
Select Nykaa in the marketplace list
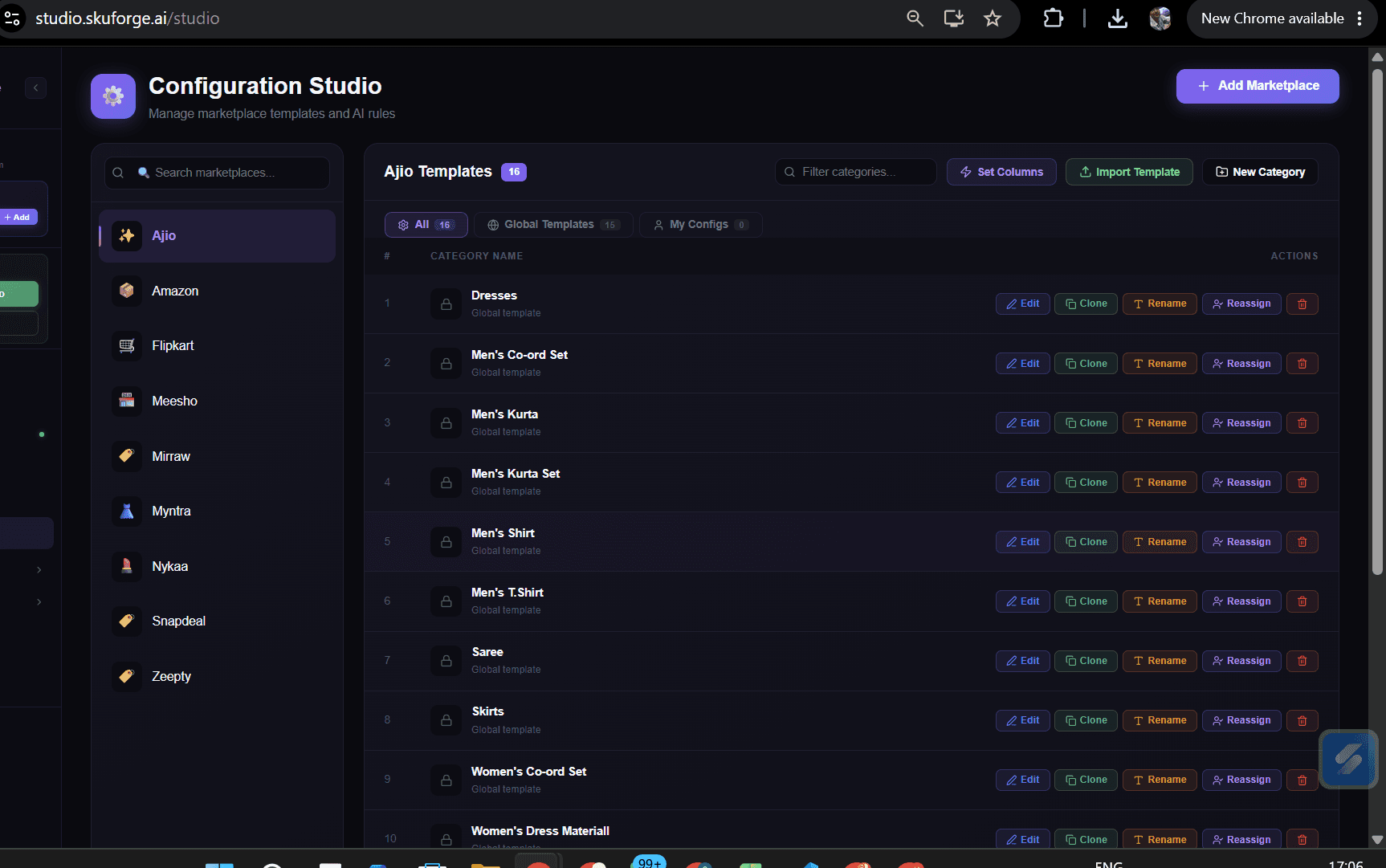tap(217, 566)
